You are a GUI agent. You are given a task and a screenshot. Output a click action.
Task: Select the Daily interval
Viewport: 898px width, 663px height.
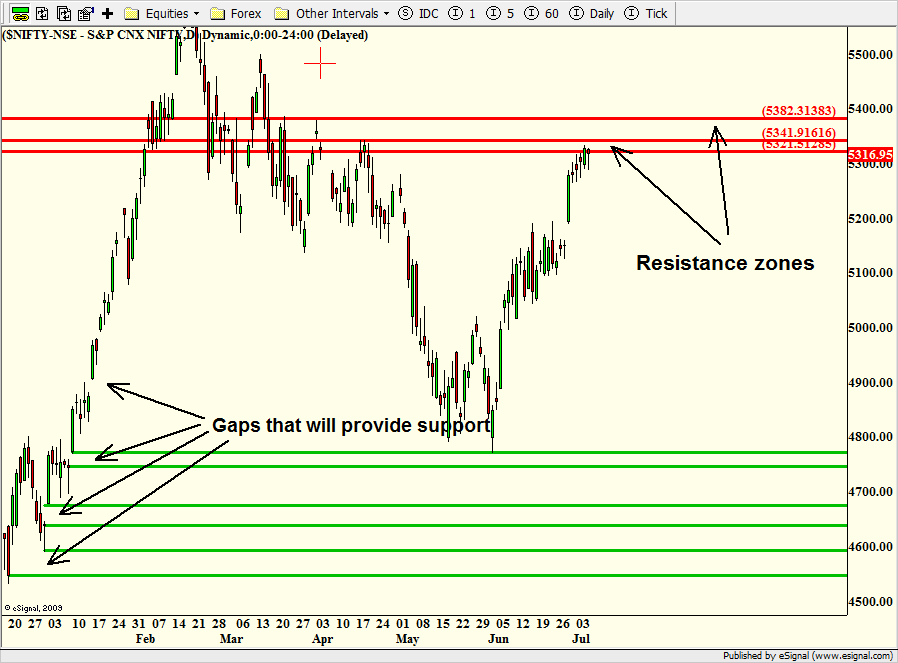pyautogui.click(x=592, y=14)
